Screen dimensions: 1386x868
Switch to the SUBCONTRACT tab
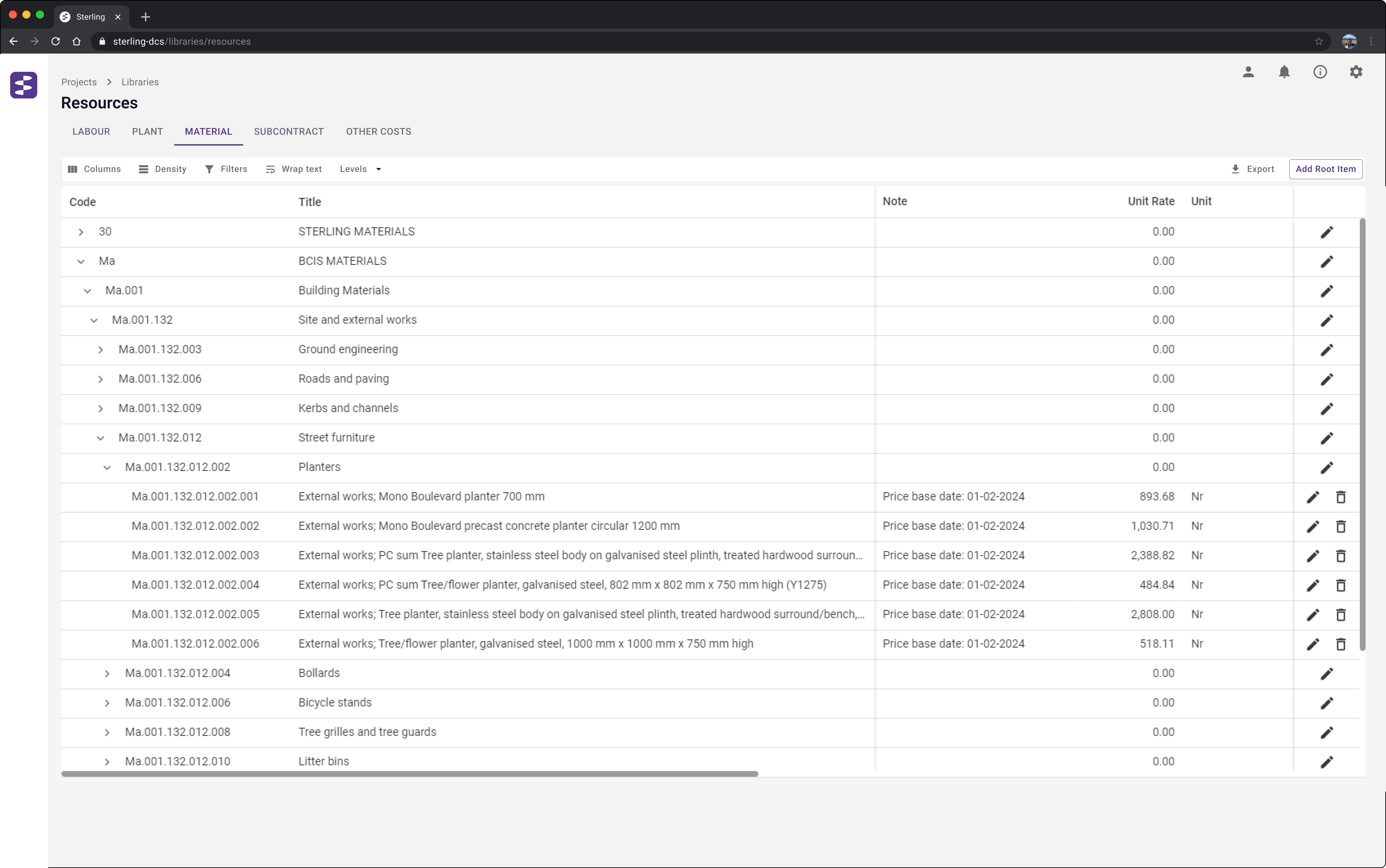coord(289,131)
